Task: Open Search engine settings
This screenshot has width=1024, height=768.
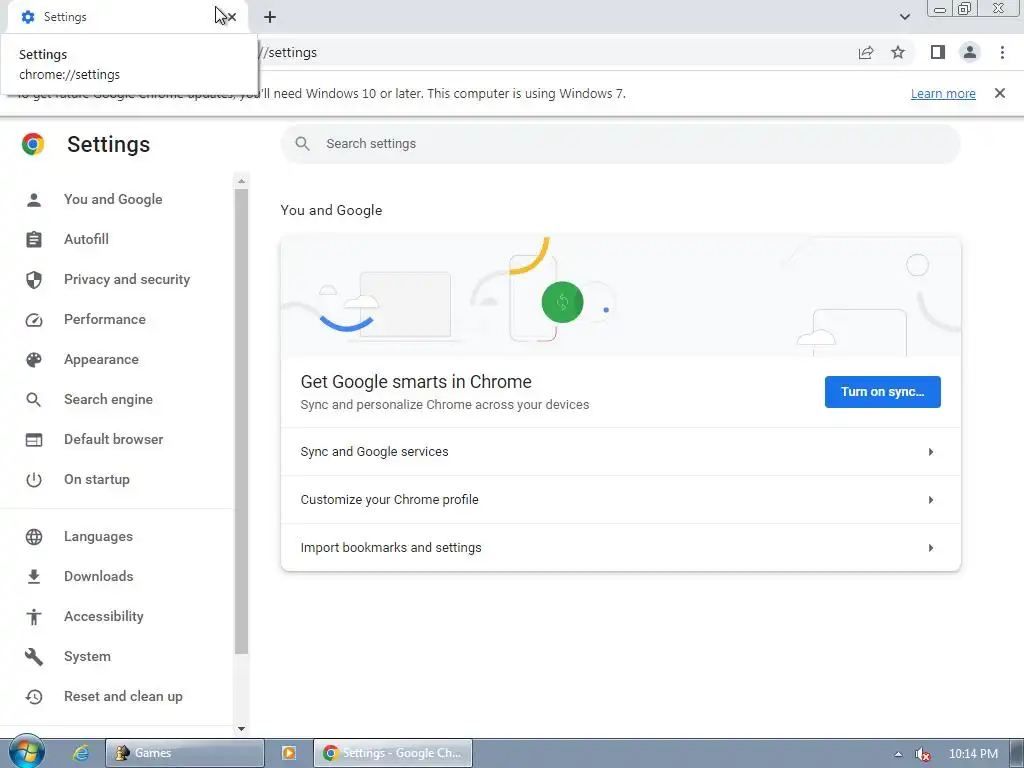Action: click(x=108, y=400)
